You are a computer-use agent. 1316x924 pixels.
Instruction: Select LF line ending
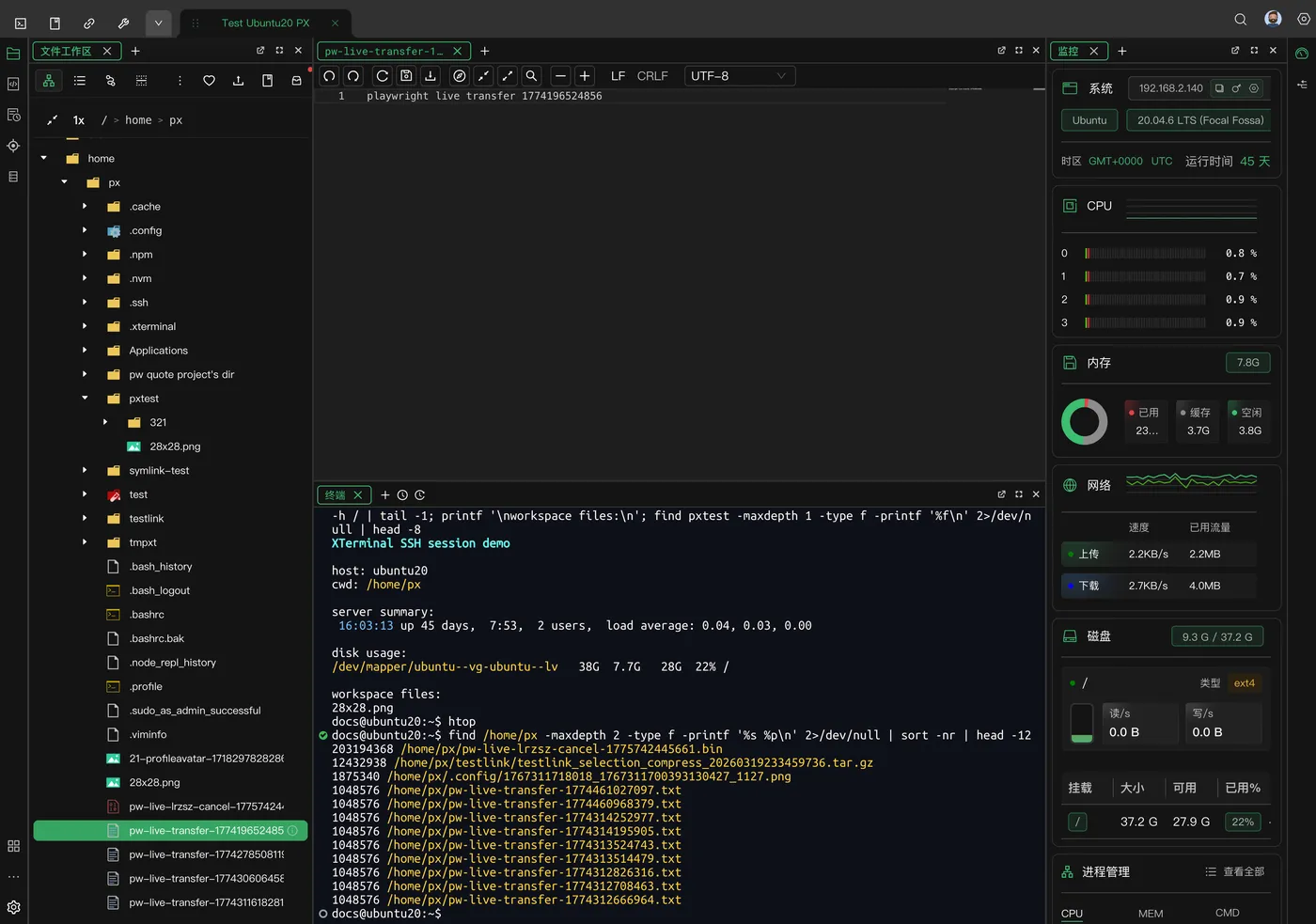point(618,76)
